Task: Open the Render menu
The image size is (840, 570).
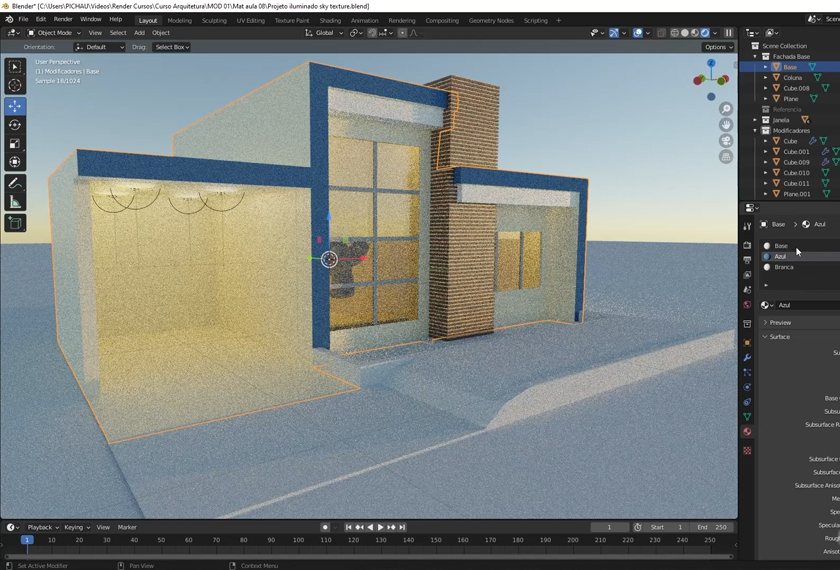Action: click(63, 19)
